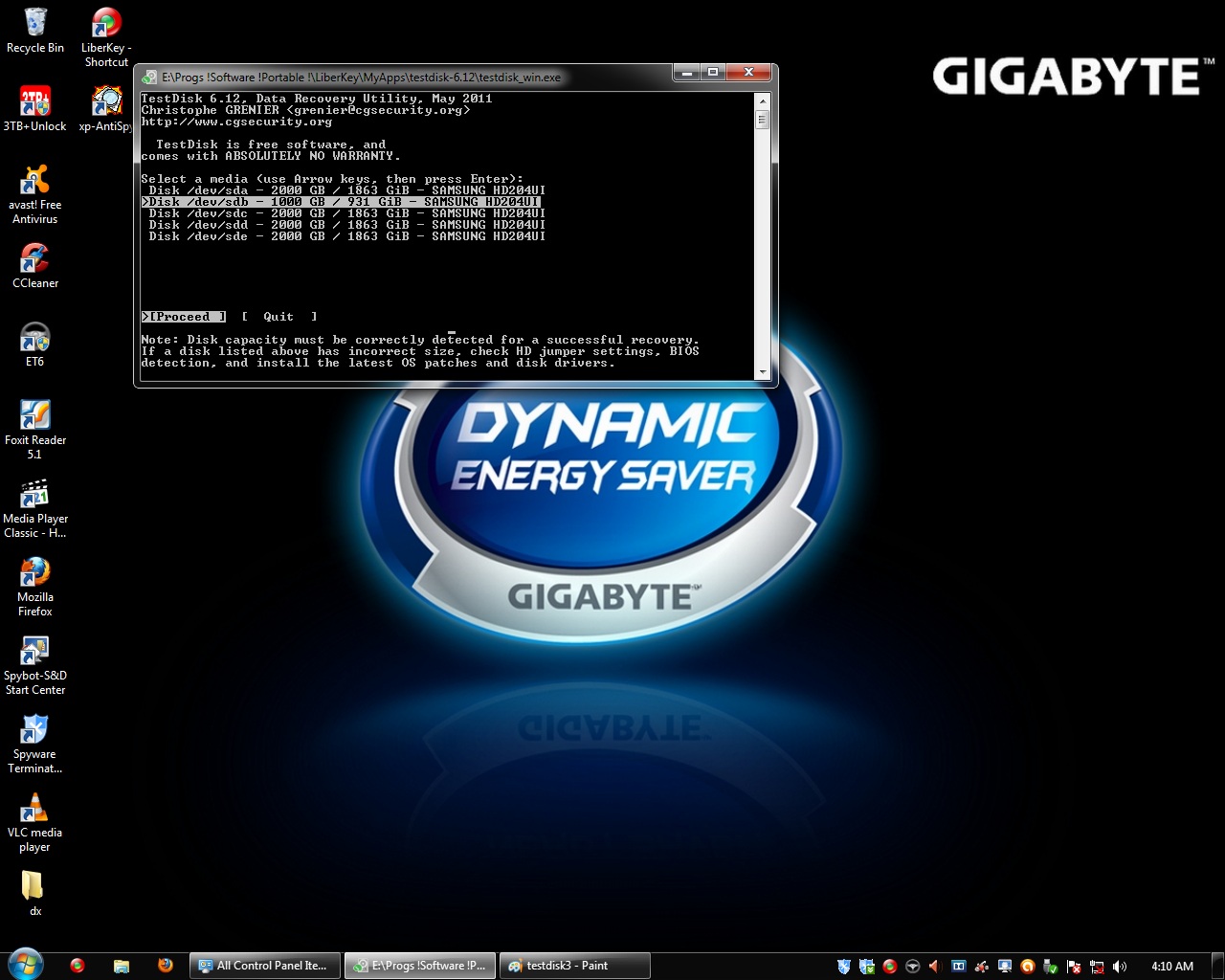
Task: Launch Foxit Reader 5.1 icon
Action: pos(35,430)
